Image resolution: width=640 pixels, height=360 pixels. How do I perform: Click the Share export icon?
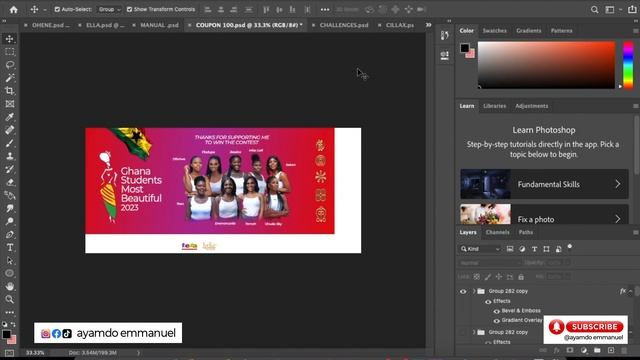coord(632,9)
